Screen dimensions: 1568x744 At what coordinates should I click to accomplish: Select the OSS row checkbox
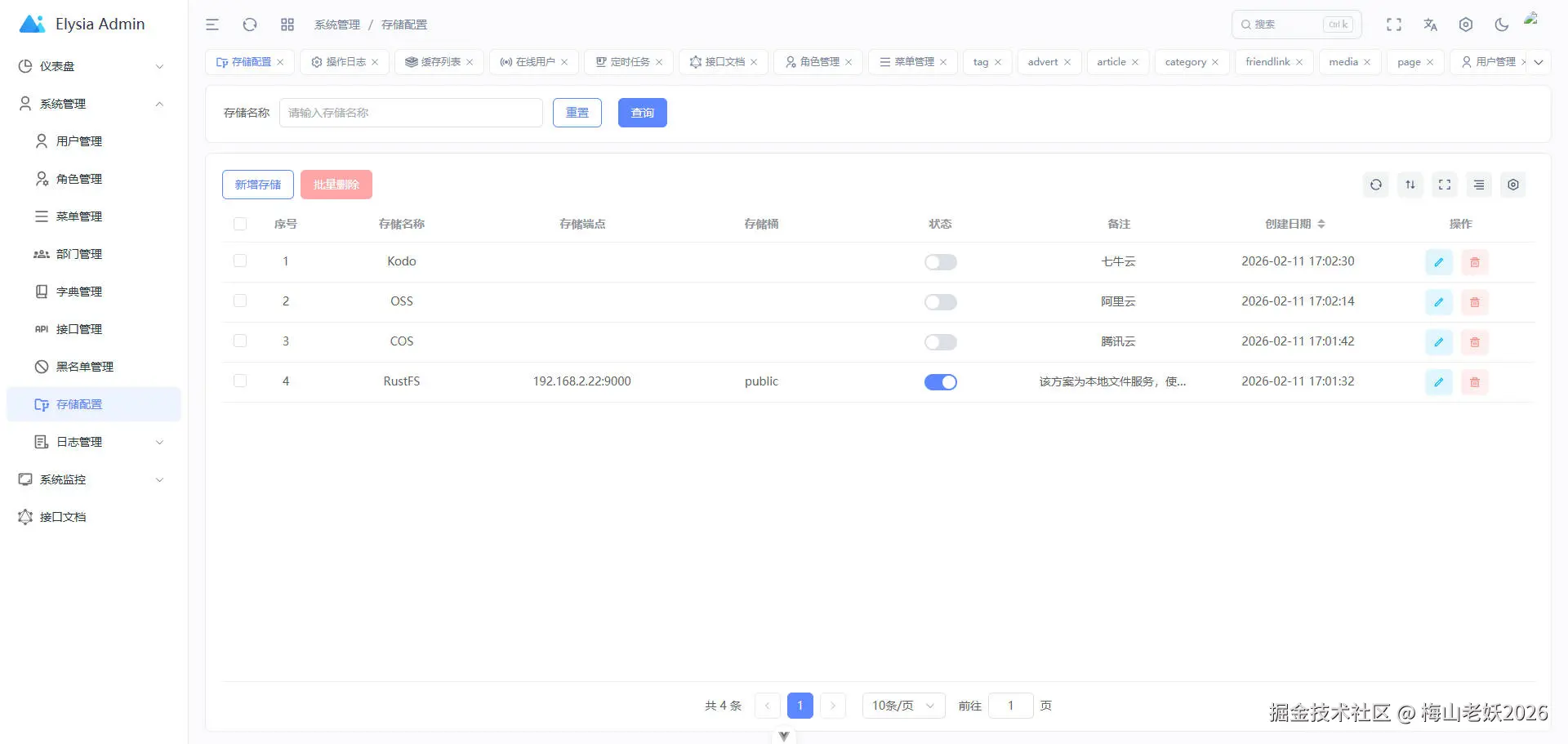(x=240, y=301)
